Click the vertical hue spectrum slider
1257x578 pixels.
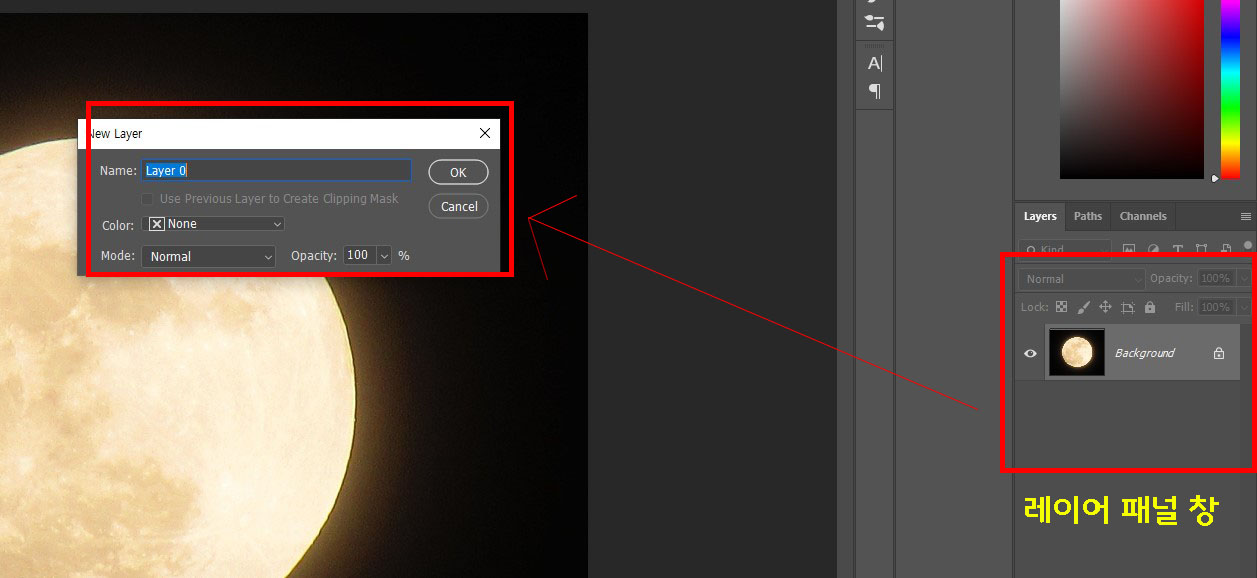(1230, 88)
